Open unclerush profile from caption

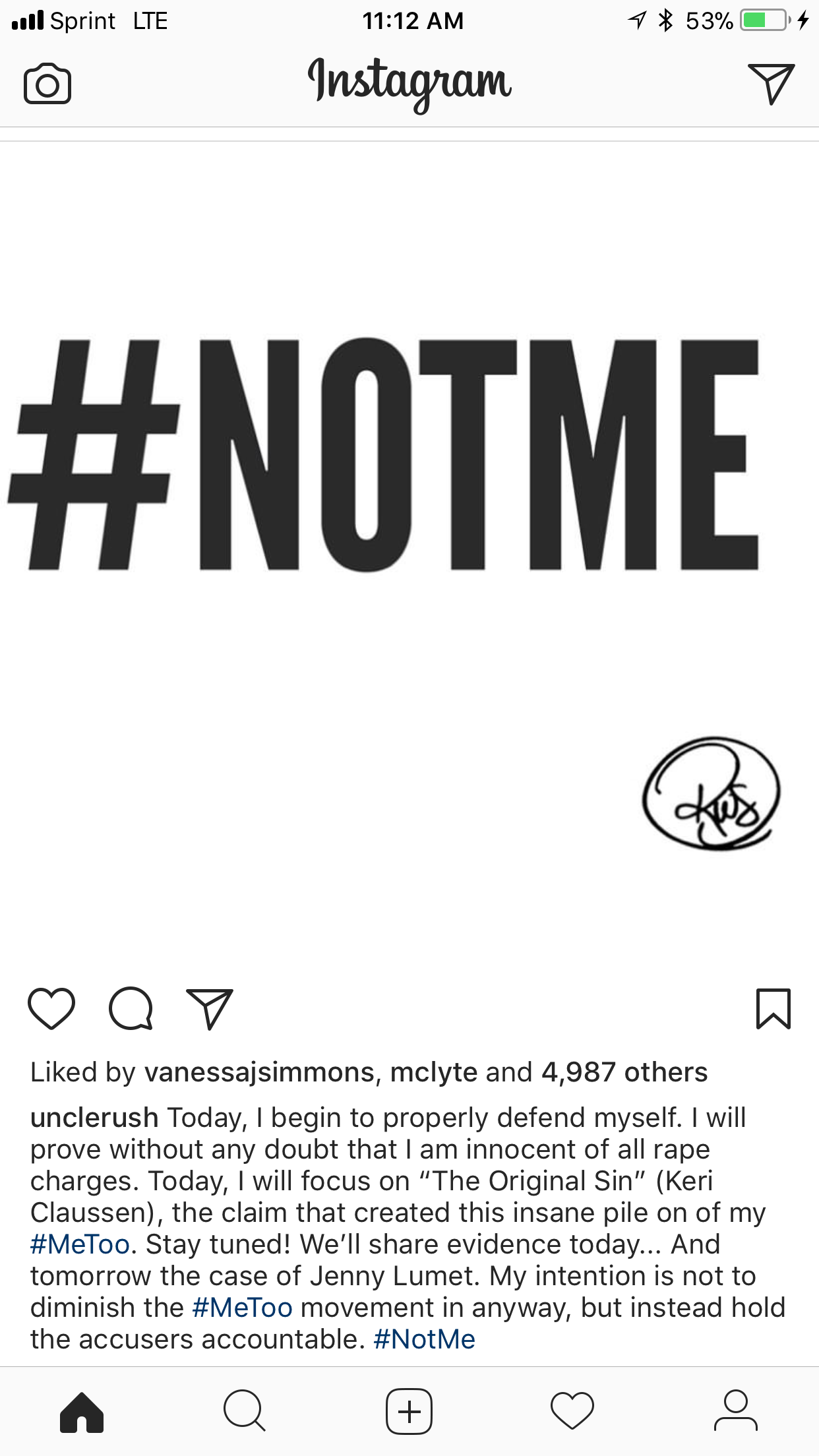94,1118
